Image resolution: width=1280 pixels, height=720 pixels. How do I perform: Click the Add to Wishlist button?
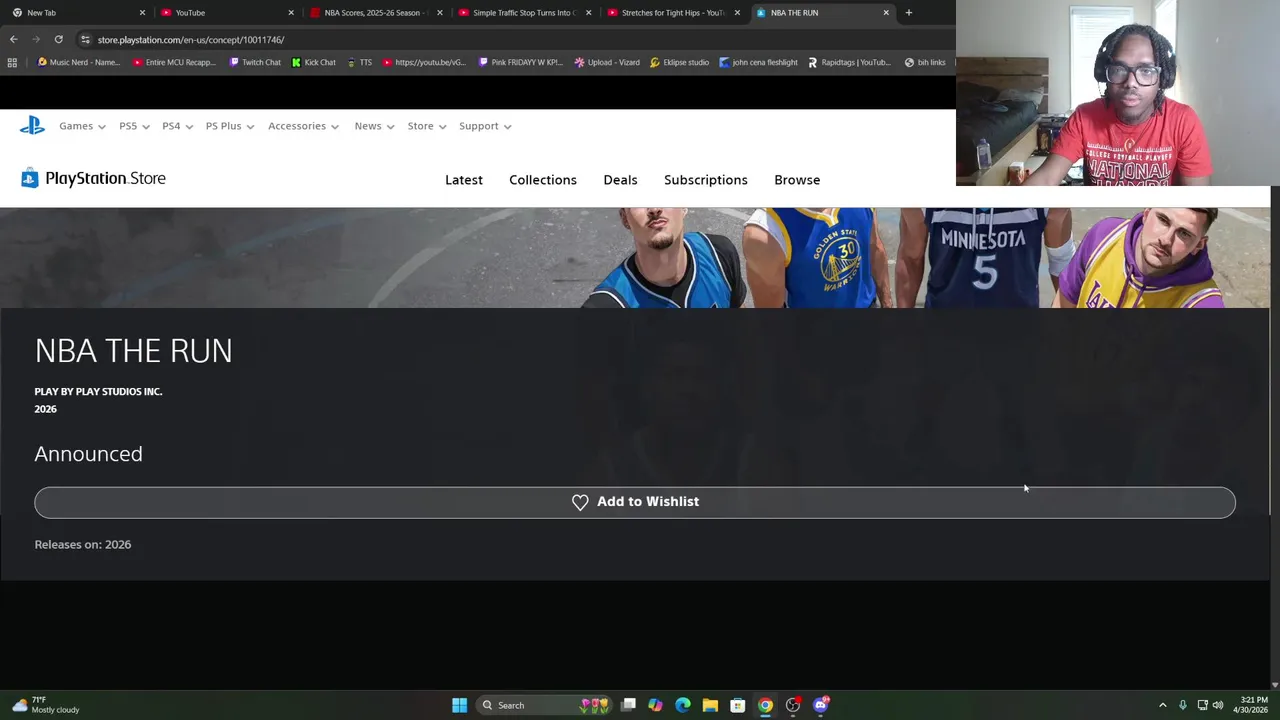(x=635, y=502)
